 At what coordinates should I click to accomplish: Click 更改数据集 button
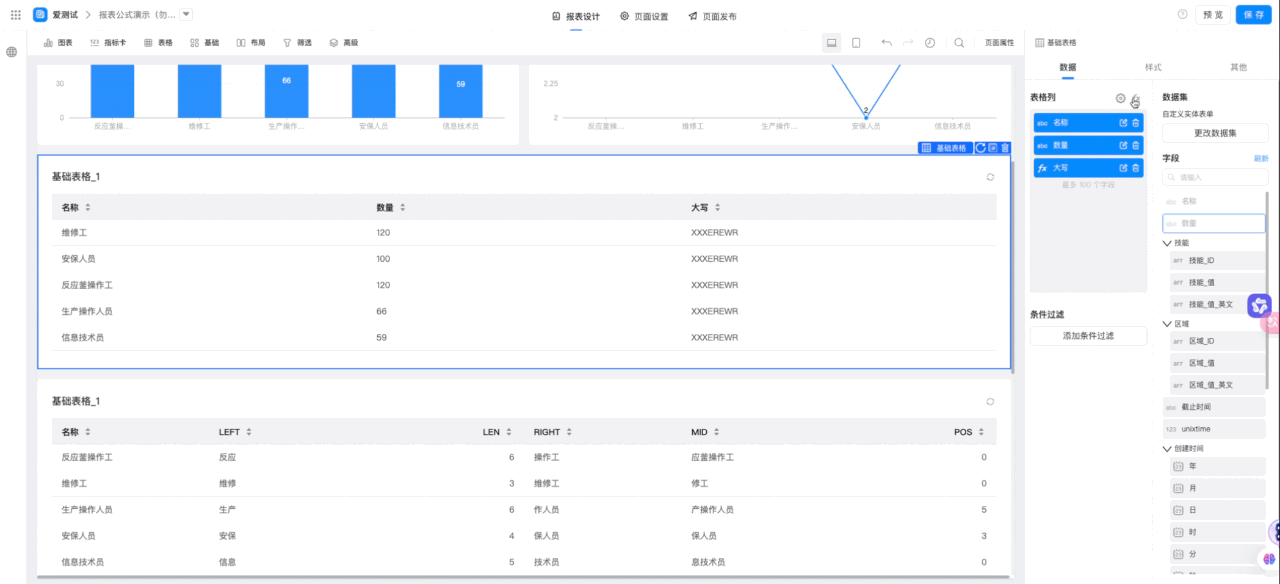pyautogui.click(x=1215, y=133)
